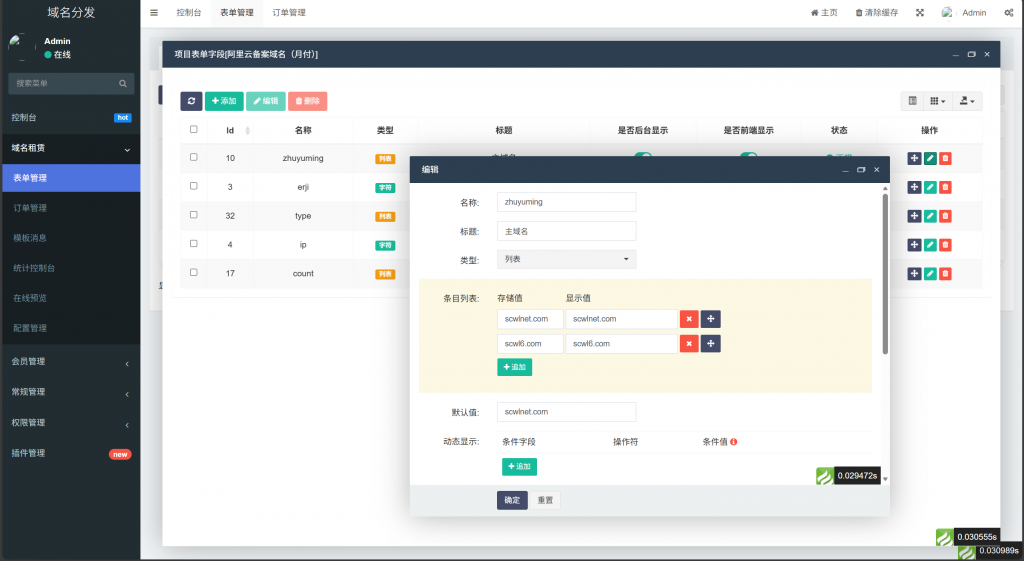Open 模板消息 in the sidebar
1024x561 pixels.
pyautogui.click(x=71, y=238)
